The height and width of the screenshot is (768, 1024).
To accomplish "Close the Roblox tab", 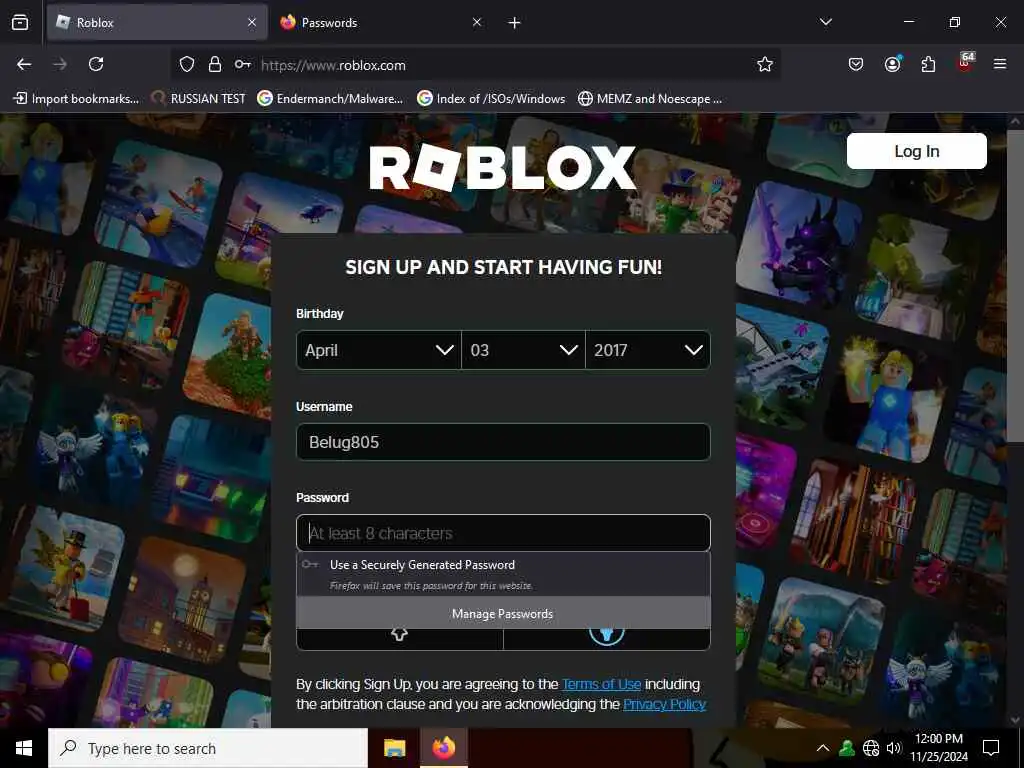I will [x=252, y=22].
